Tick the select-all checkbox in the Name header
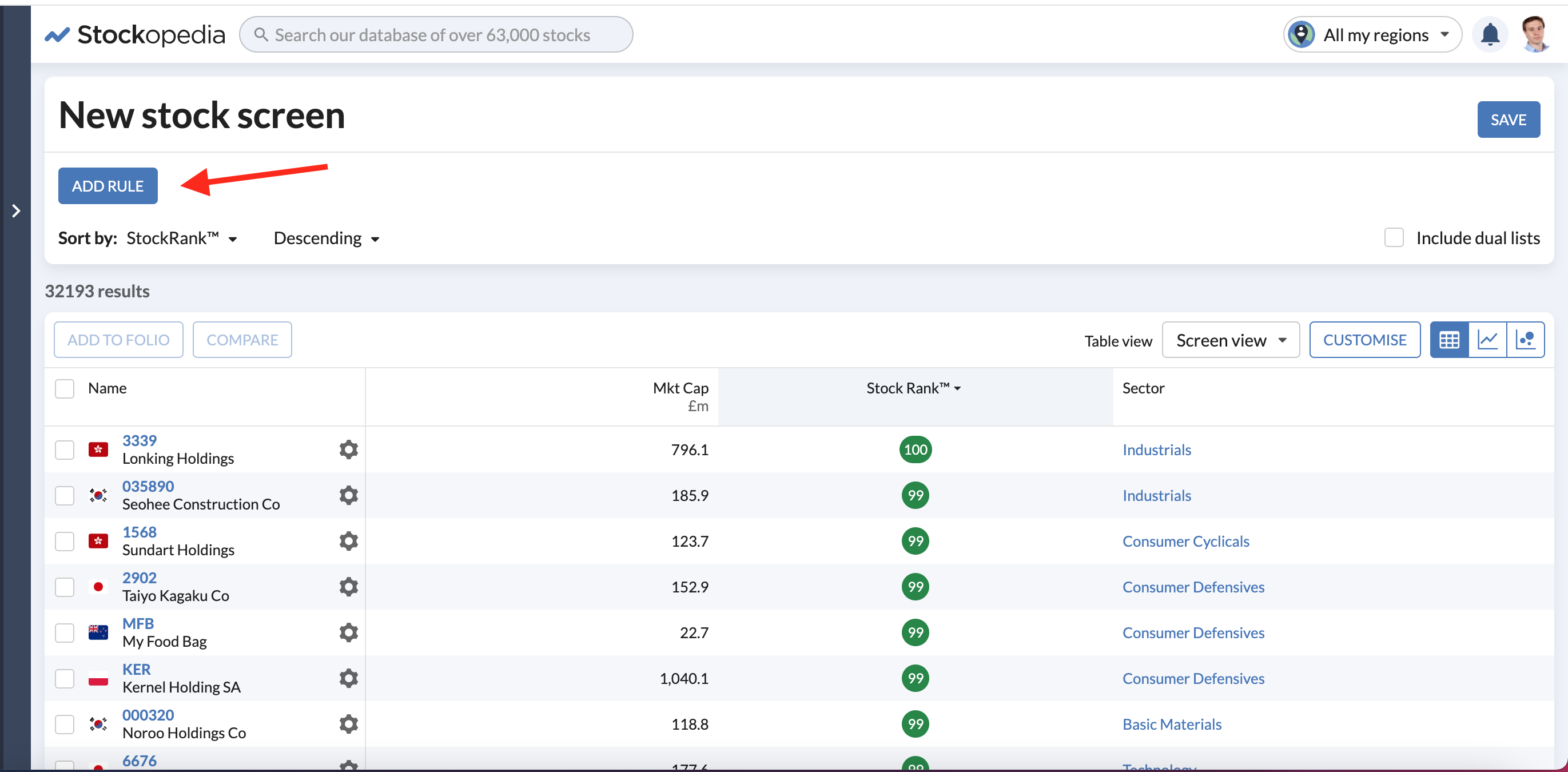Screen dimensions: 1568x772 [x=65, y=388]
